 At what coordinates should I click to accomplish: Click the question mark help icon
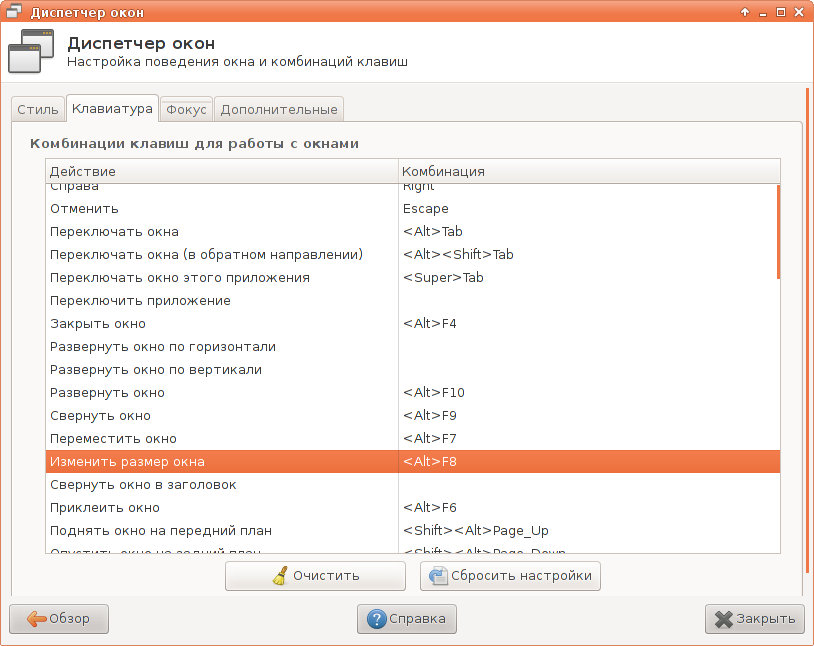[x=376, y=619]
